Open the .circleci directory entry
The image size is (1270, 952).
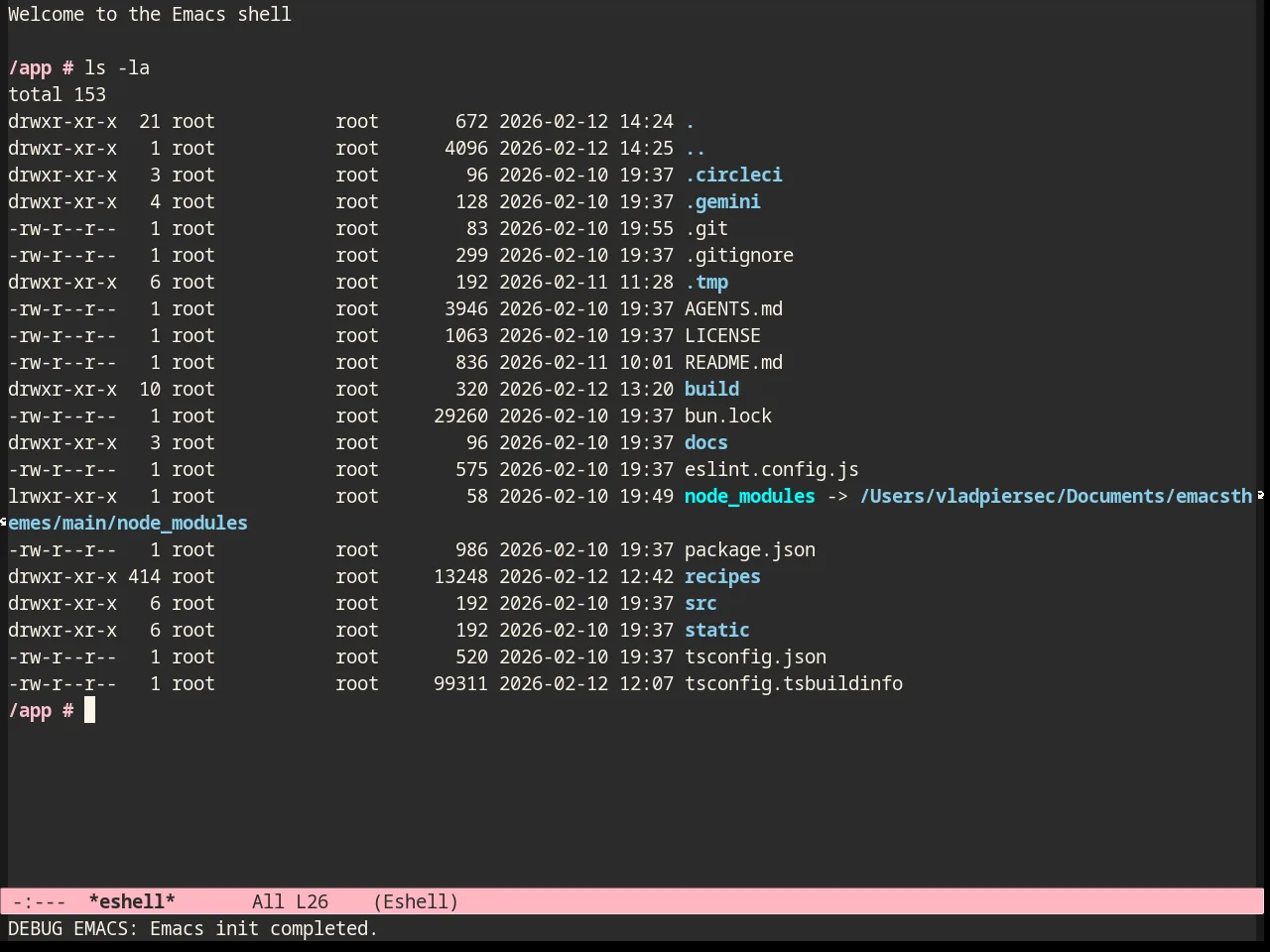tap(733, 175)
